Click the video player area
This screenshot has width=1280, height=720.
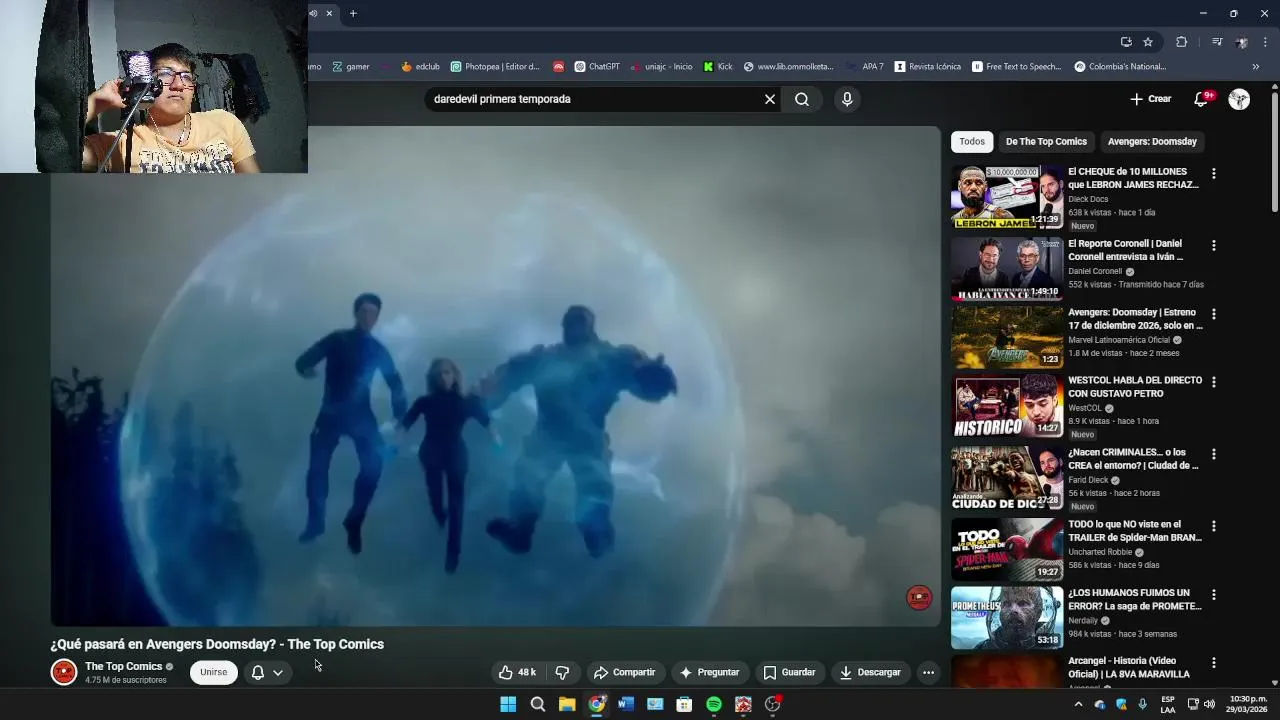(x=496, y=376)
